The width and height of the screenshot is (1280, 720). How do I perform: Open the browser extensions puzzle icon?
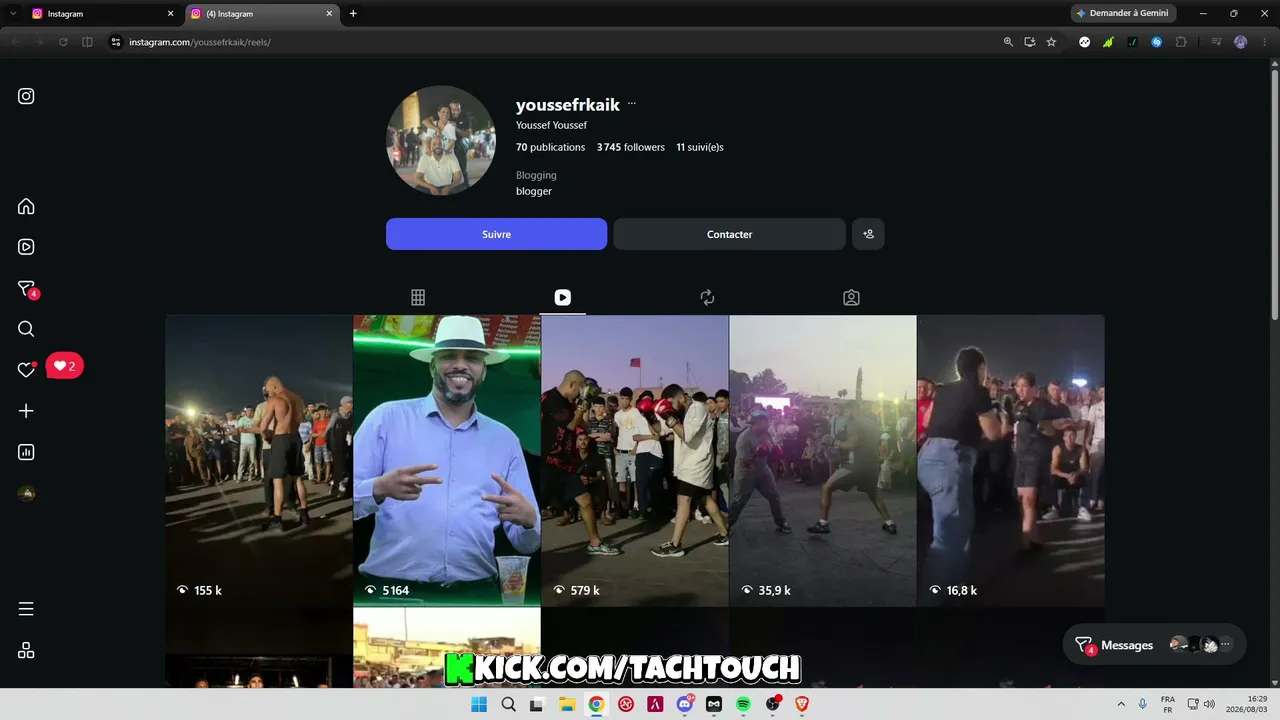click(x=1181, y=42)
